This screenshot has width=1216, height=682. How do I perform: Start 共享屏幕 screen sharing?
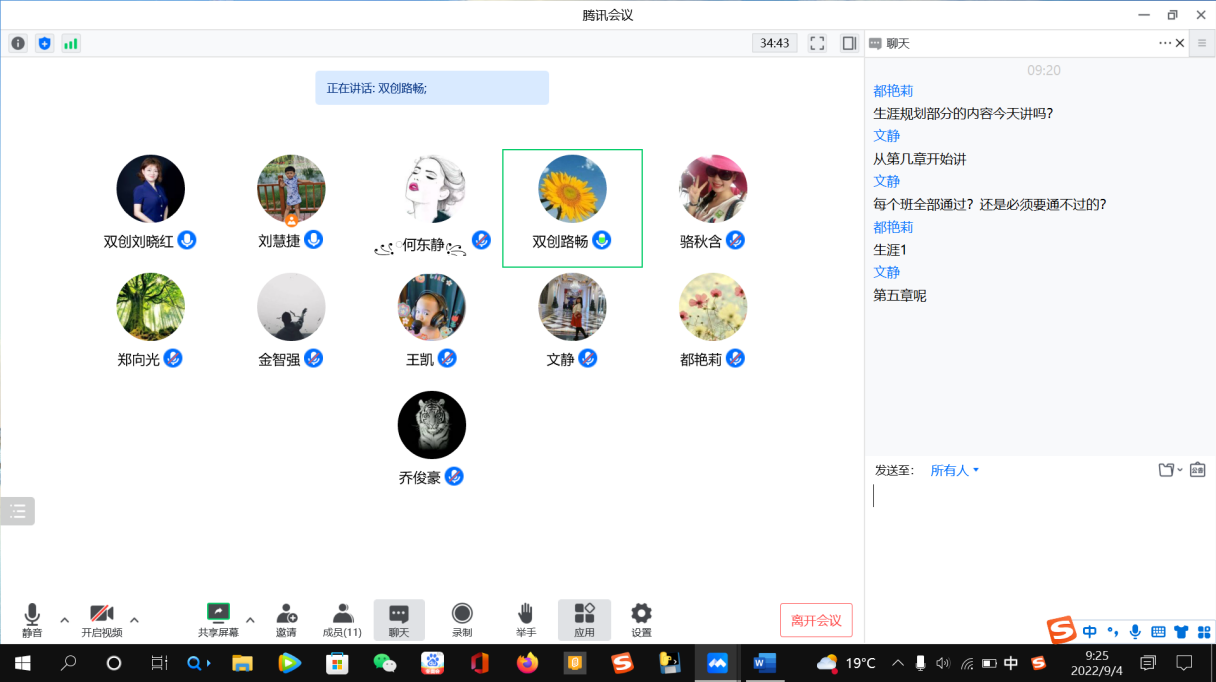218,620
